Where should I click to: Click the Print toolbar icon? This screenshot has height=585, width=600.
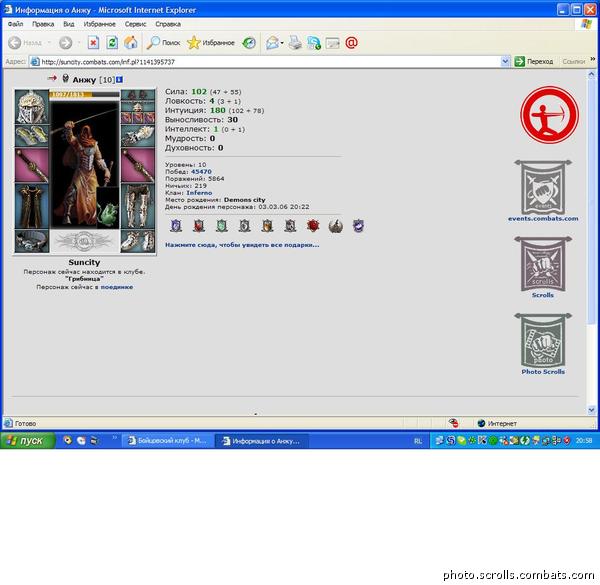click(x=295, y=43)
